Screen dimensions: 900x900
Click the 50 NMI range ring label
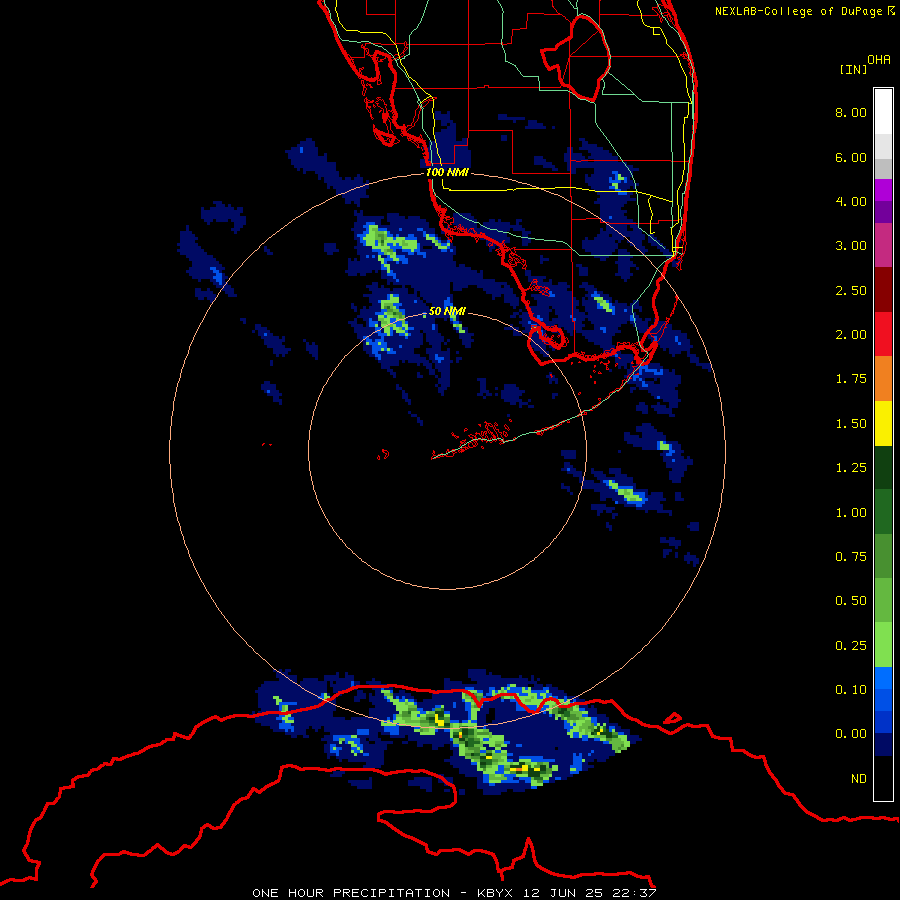coord(447,312)
